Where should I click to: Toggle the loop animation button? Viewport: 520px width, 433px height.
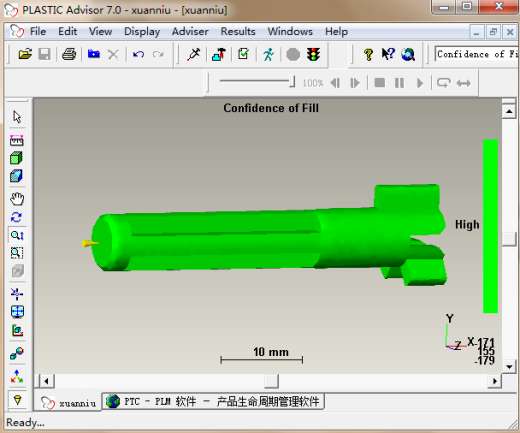pyautogui.click(x=444, y=82)
